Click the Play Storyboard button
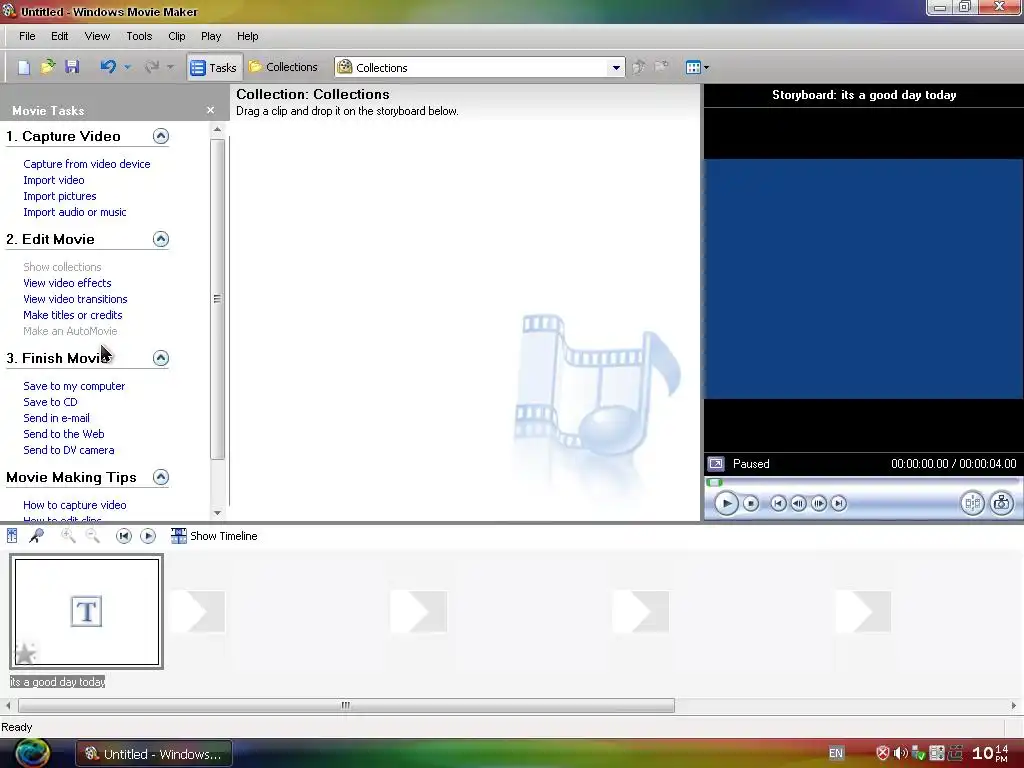Image resolution: width=1024 pixels, height=768 pixels. click(148, 536)
